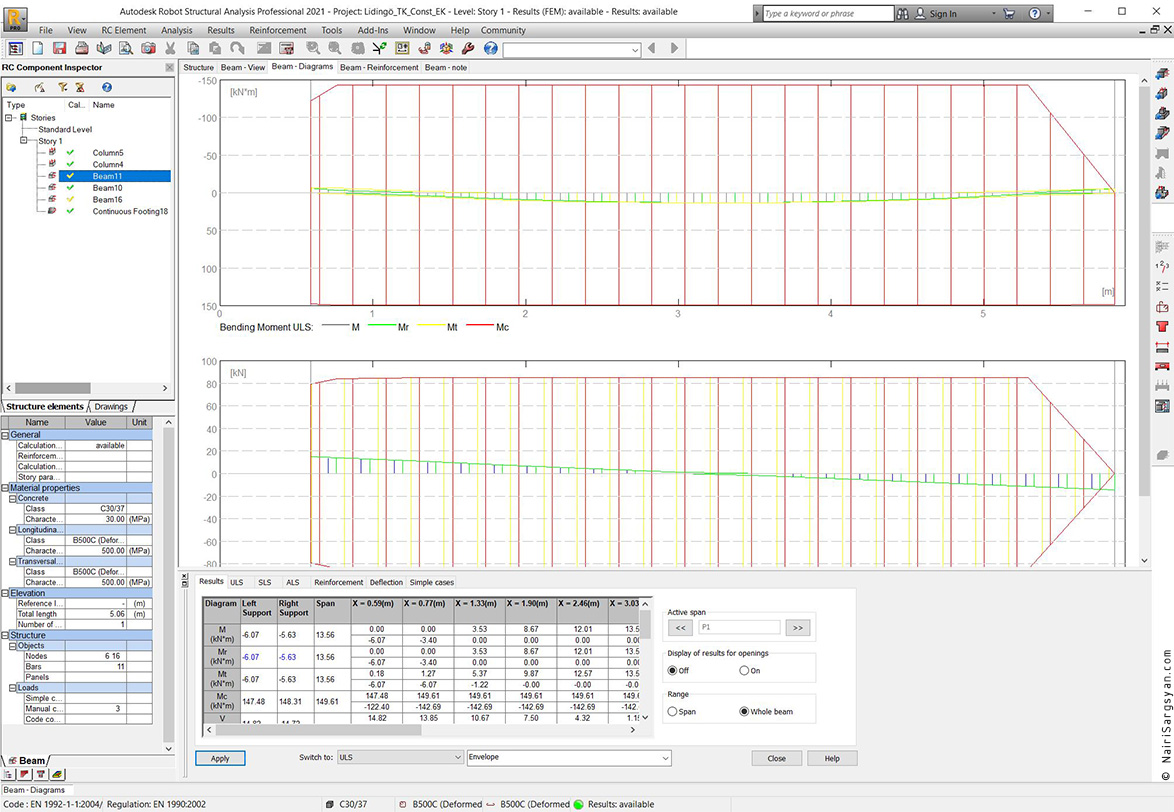
Task: Click the yellow folder icon in Inspector toolbar
Action: pyautogui.click(x=11, y=88)
